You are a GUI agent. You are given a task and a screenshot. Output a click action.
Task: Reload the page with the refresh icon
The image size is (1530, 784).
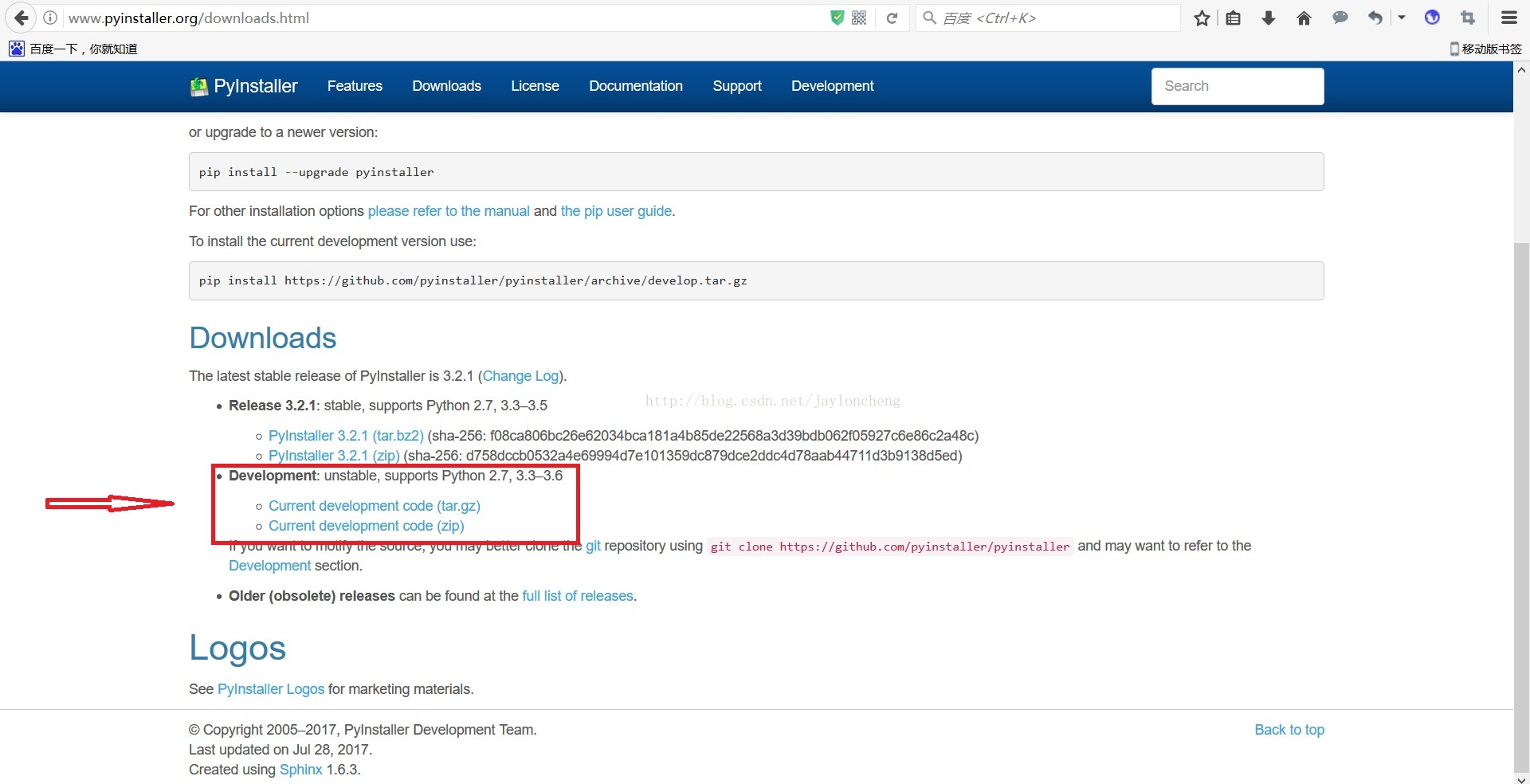click(892, 18)
